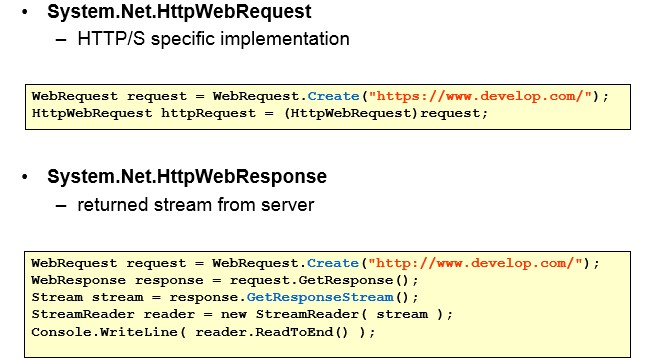Click the 'HttpWebRequest httpRequest' code line
The image size is (653, 363).
point(259,113)
